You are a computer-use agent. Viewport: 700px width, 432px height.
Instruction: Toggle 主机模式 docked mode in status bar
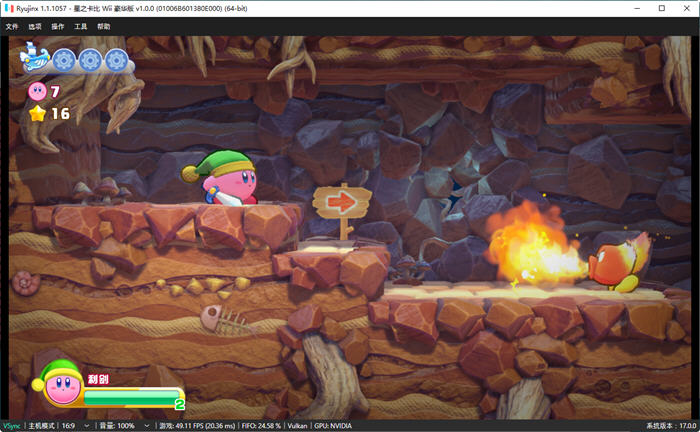(x=42, y=426)
